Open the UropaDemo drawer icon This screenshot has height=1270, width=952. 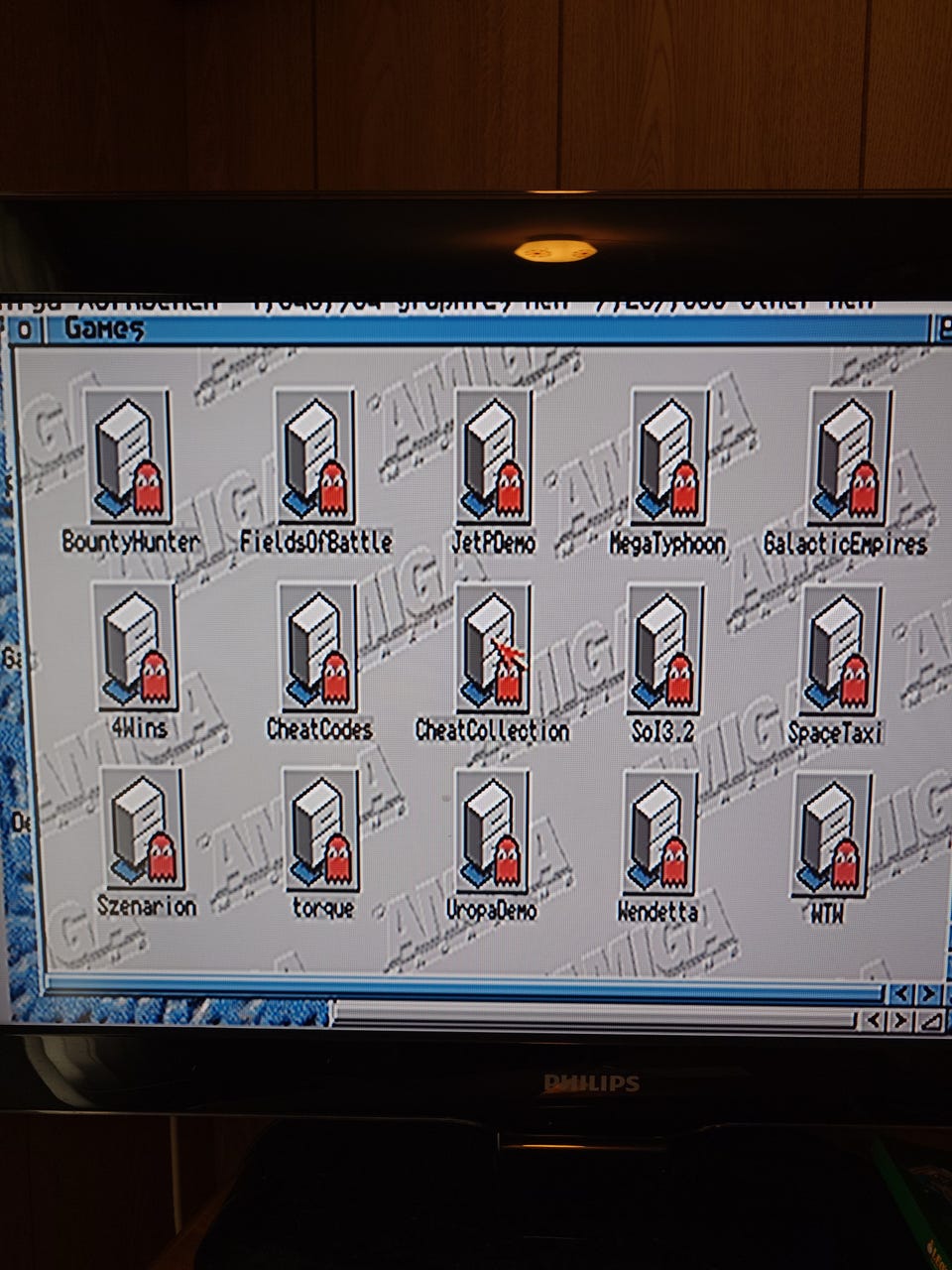pyautogui.click(x=493, y=829)
